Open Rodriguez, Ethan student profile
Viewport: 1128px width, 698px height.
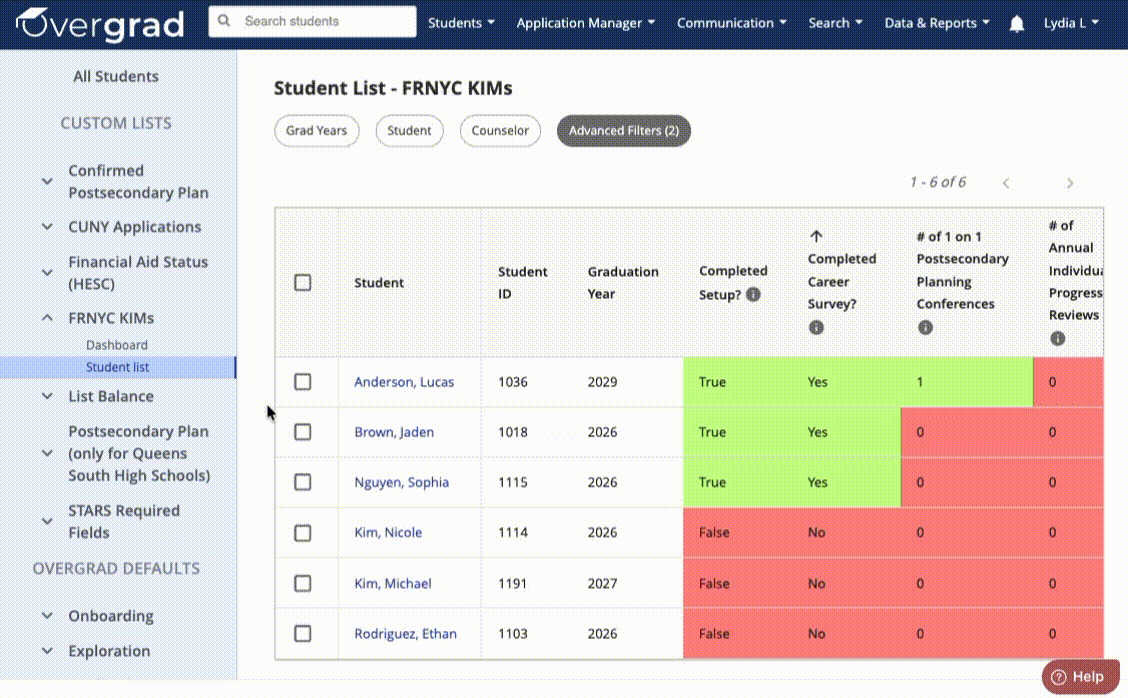tap(405, 634)
